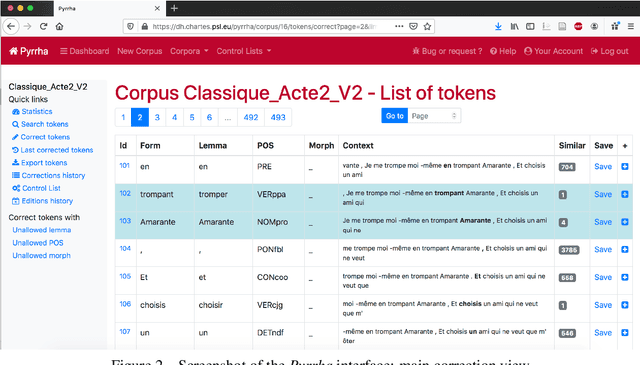Open page actions three-dots menu
This screenshot has height=365, width=640.
coord(399,27)
